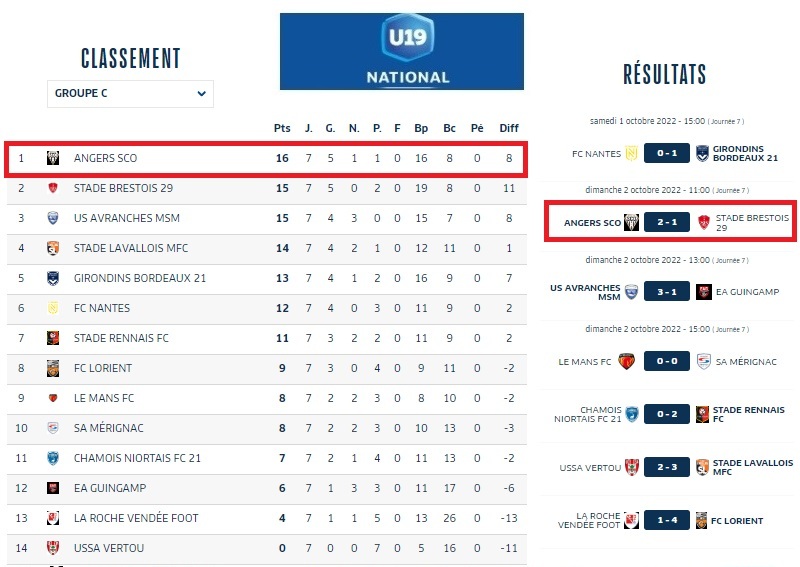The image size is (800, 567).
Task: Click the Girondins Bordeaux 21 crest in standings
Action: coord(53,278)
